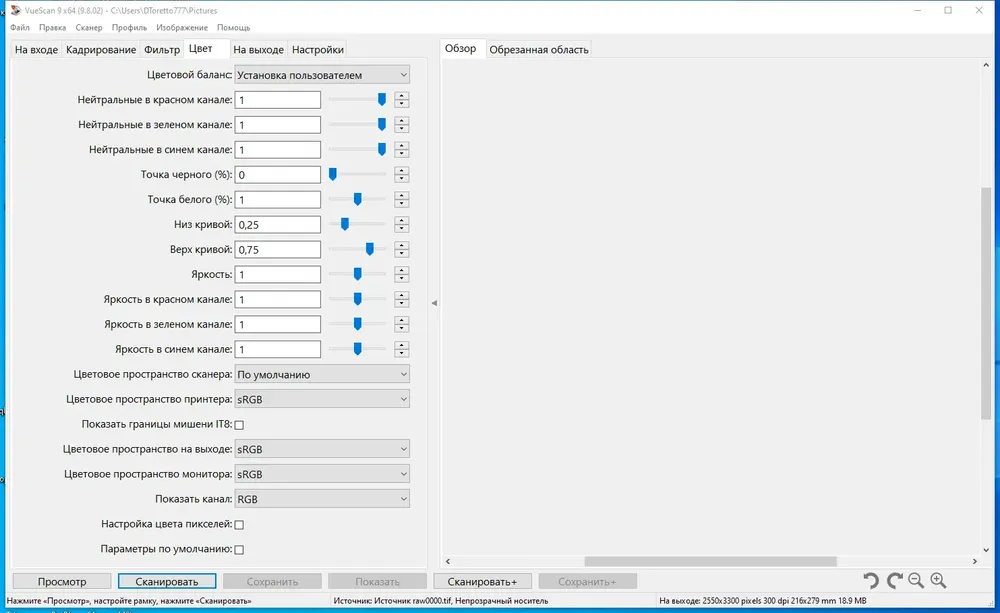Open Цветовое пространство на выходе dropdown
Image resolution: width=1000 pixels, height=613 pixels.
(322, 449)
